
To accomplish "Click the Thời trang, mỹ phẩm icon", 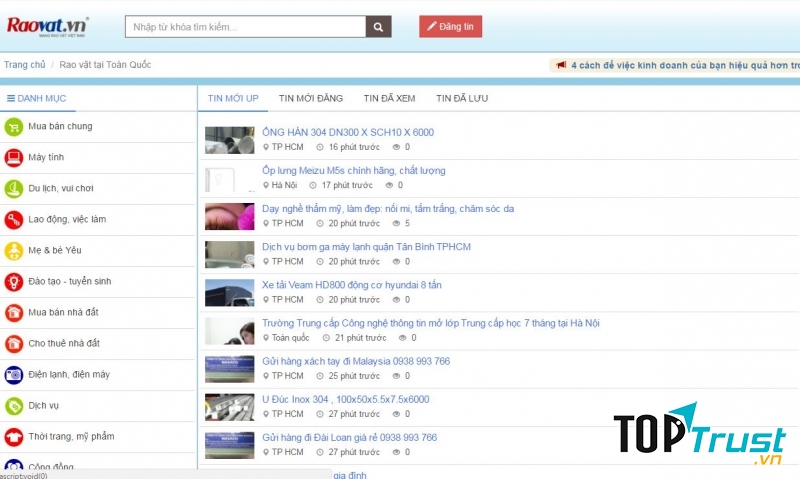I will [x=14, y=437].
